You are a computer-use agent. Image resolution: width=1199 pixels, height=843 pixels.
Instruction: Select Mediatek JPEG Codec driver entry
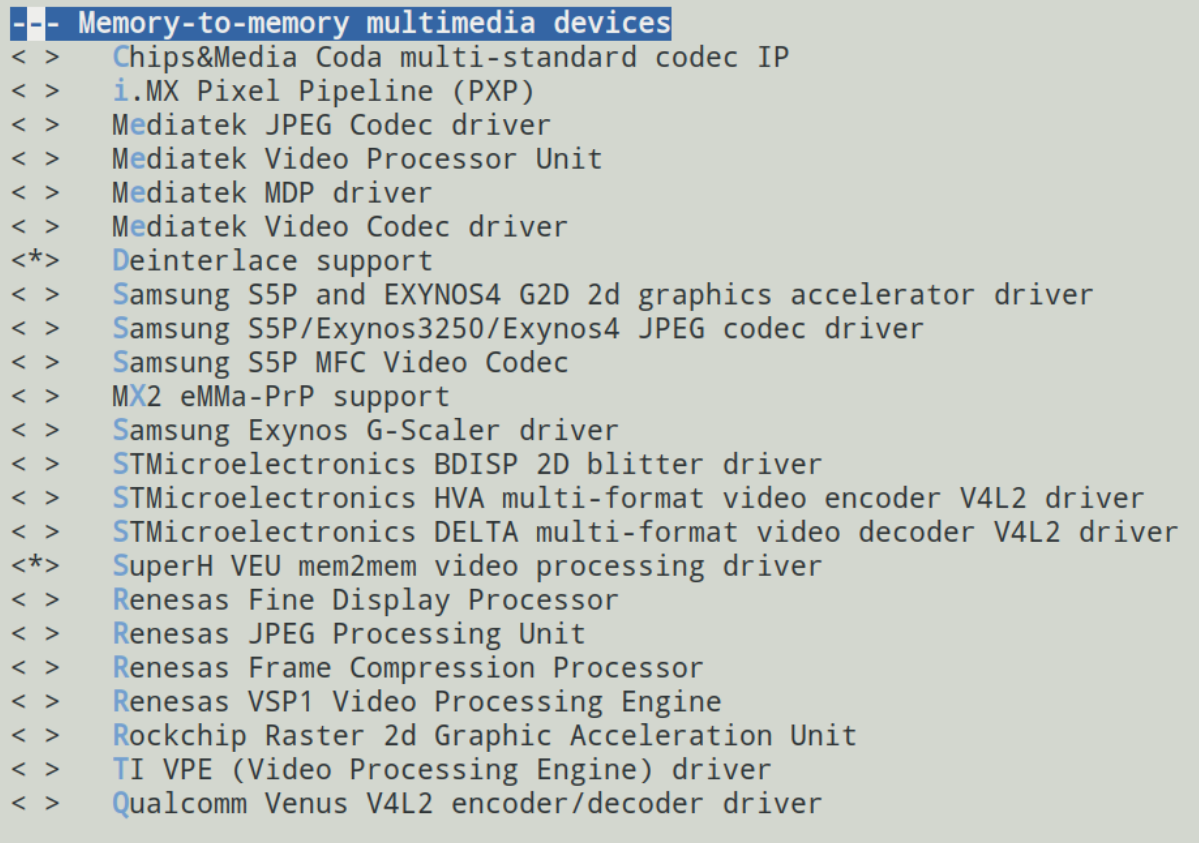pyautogui.click(x=331, y=125)
